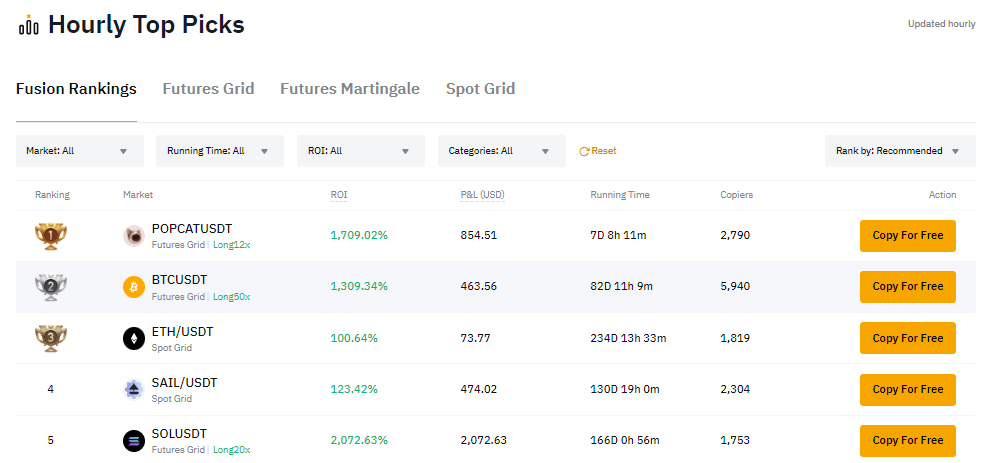Expand the Categories: All dropdown
This screenshot has height=463, width=1002.
(501, 151)
